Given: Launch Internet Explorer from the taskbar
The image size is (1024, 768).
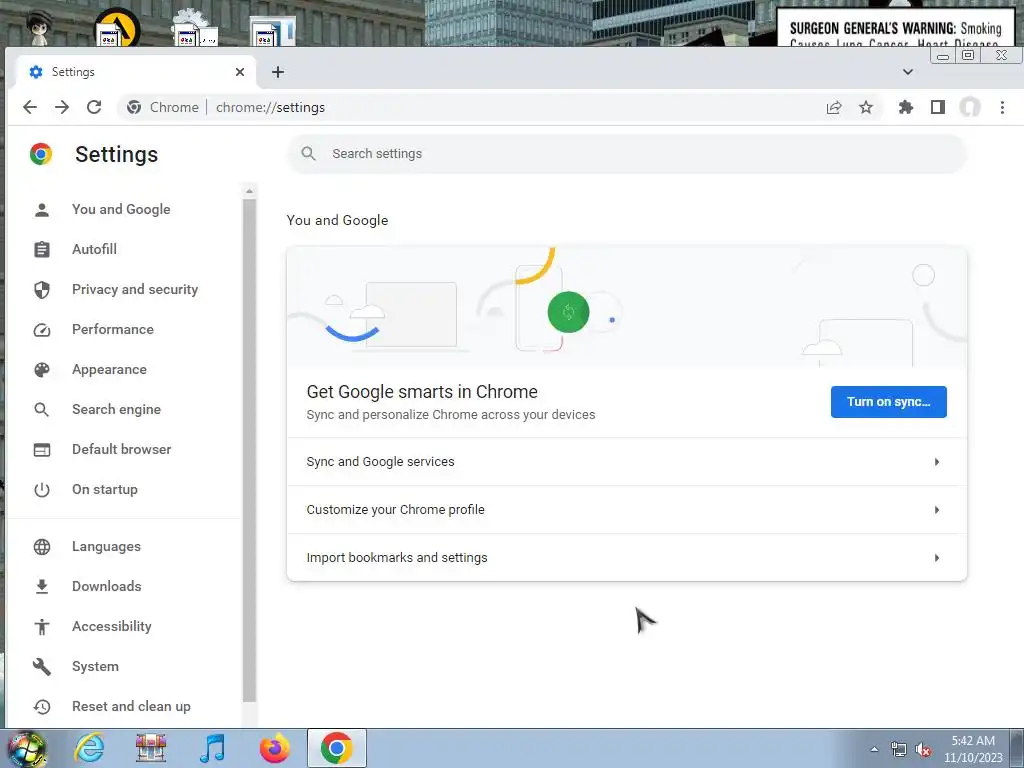Looking at the screenshot, I should [x=89, y=748].
